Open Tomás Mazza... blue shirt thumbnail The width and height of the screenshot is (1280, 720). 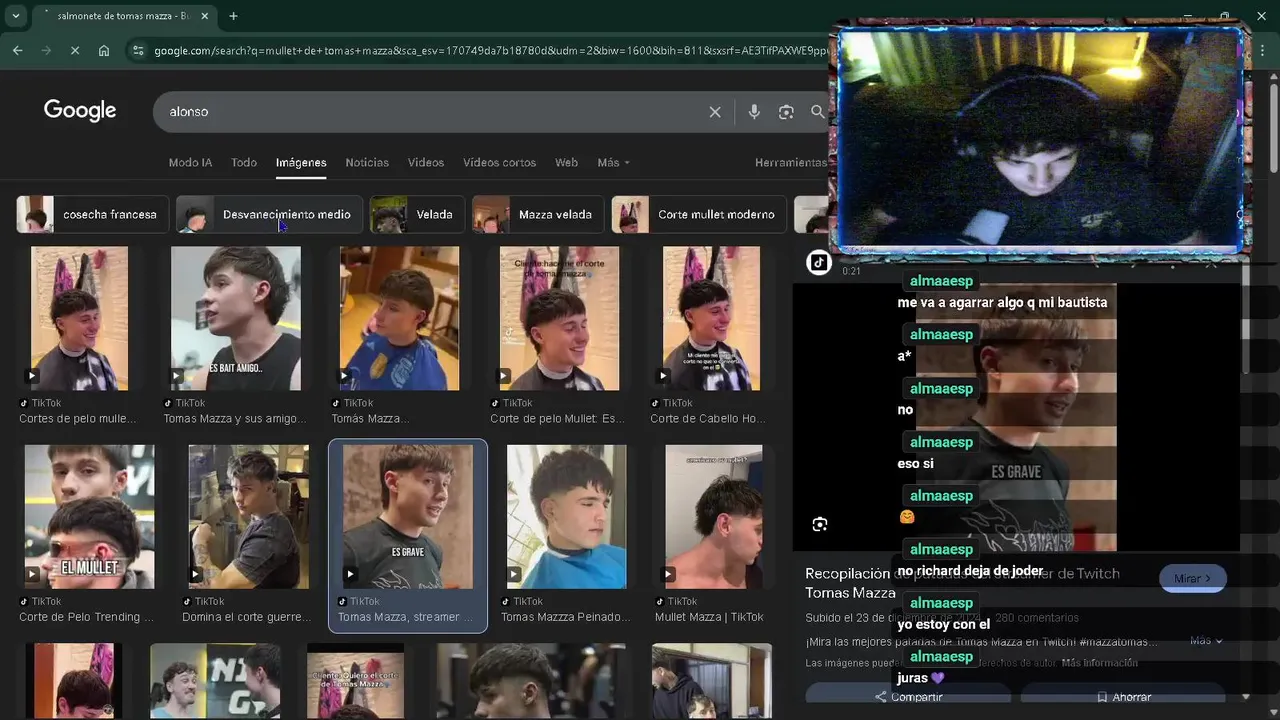[399, 318]
